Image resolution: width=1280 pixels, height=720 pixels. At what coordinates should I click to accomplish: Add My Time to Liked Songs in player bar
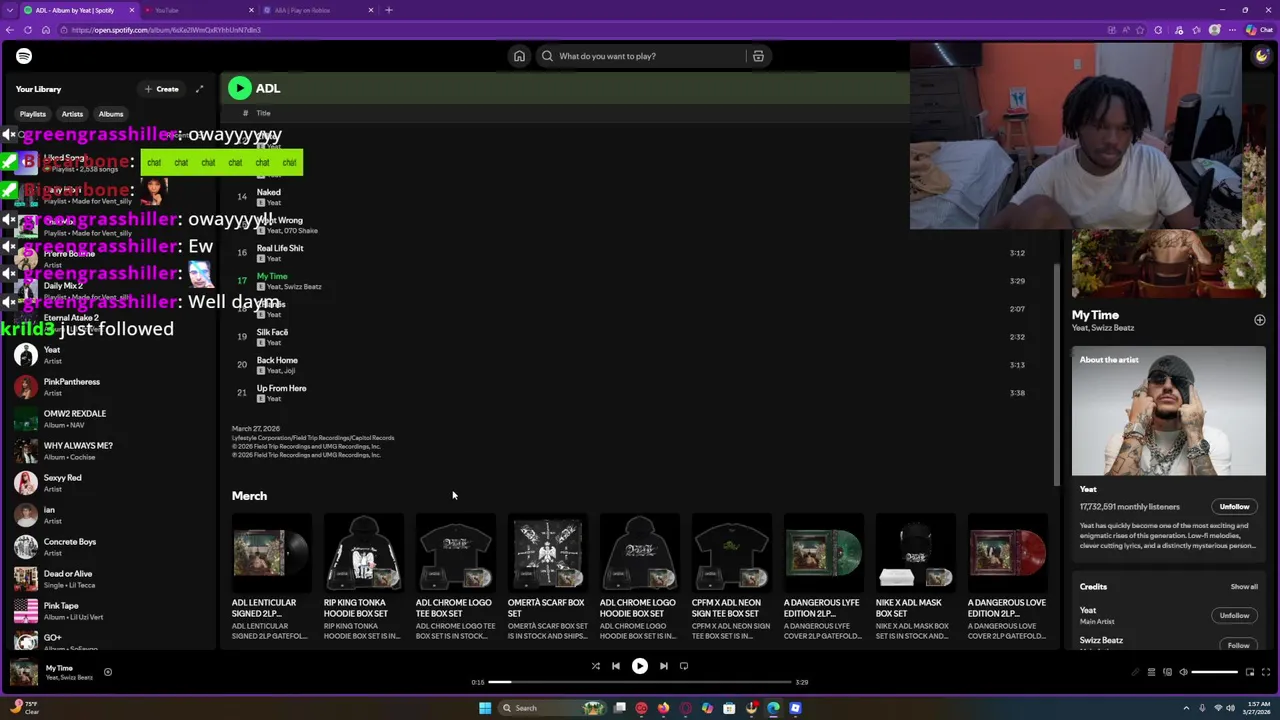click(108, 672)
